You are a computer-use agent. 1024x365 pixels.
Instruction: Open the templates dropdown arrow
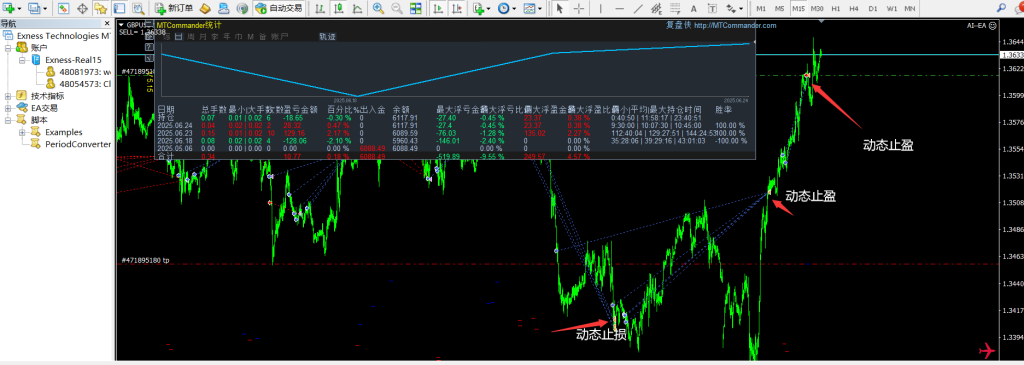[x=539, y=9]
